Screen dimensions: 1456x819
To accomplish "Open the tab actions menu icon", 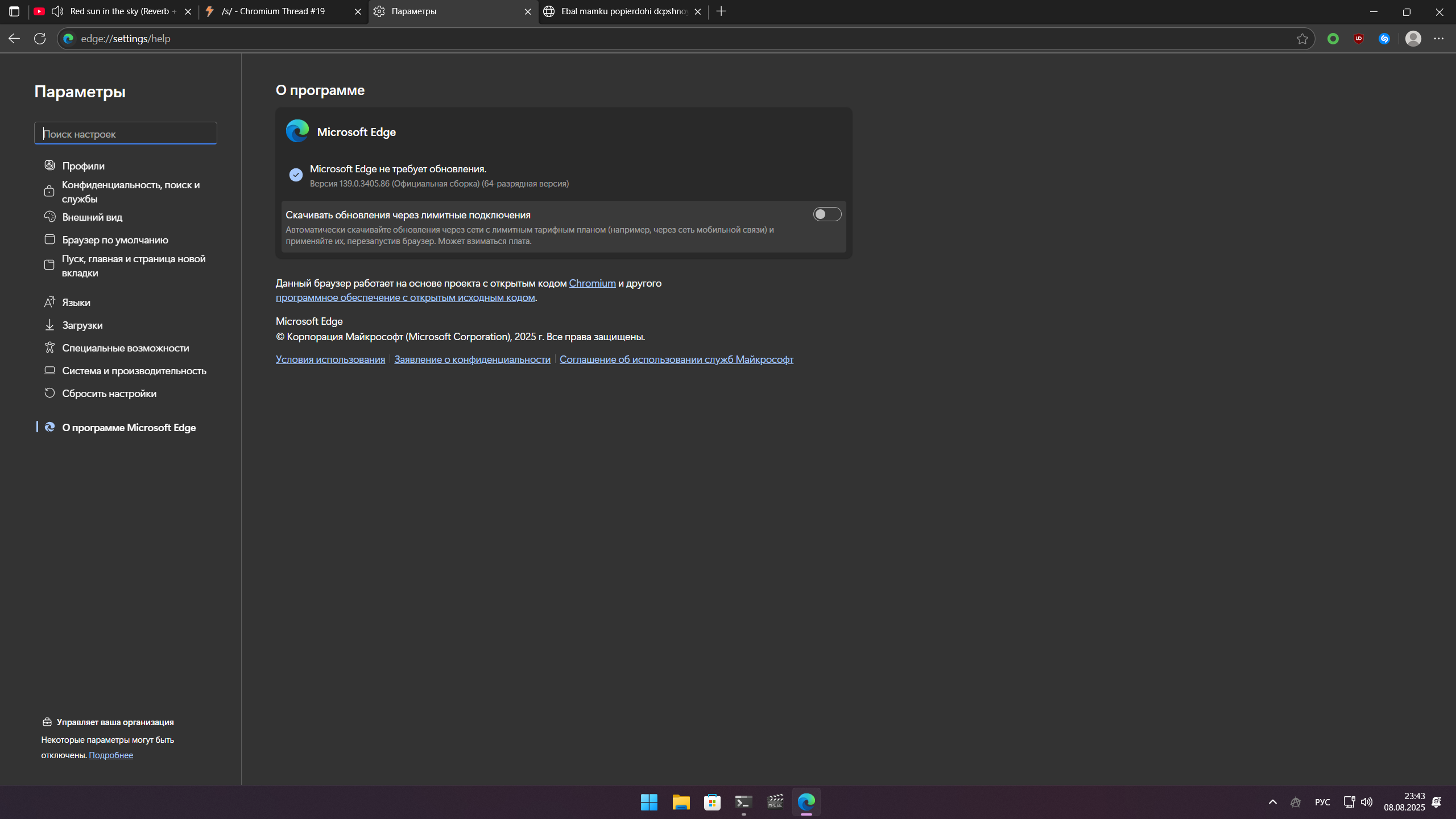I will coord(14,11).
